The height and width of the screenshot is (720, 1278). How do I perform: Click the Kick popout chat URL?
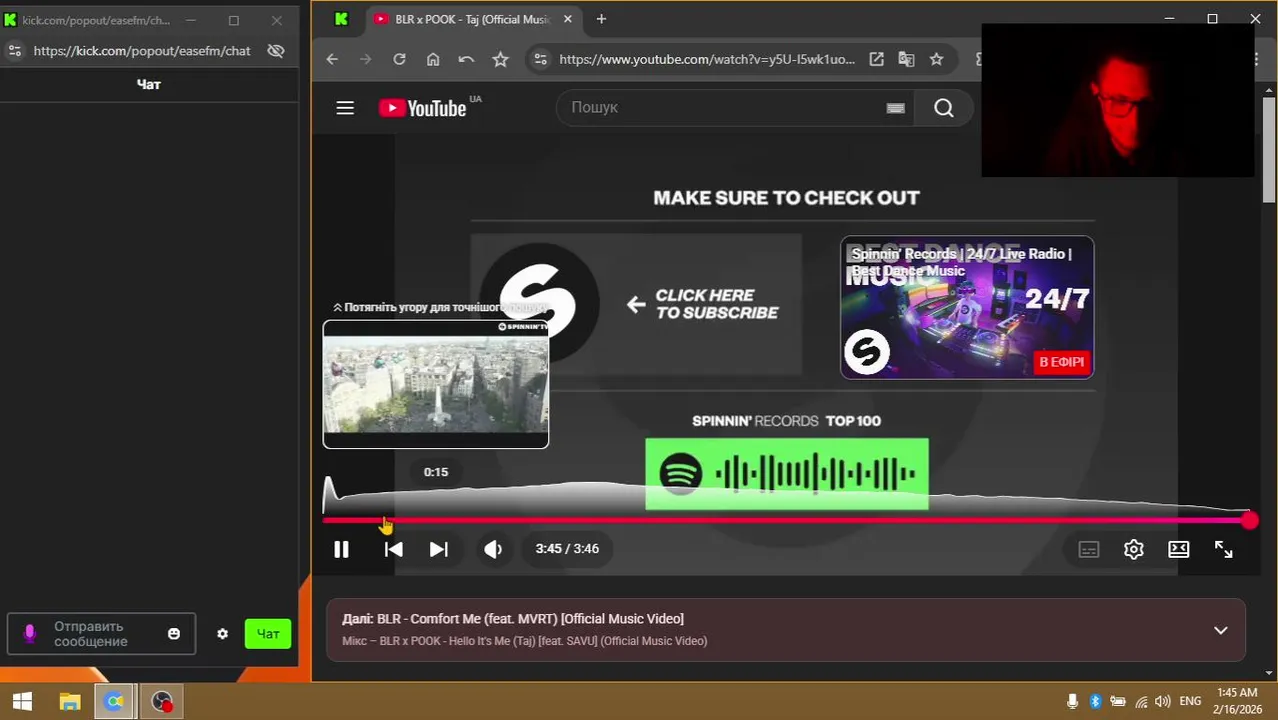pos(142,51)
